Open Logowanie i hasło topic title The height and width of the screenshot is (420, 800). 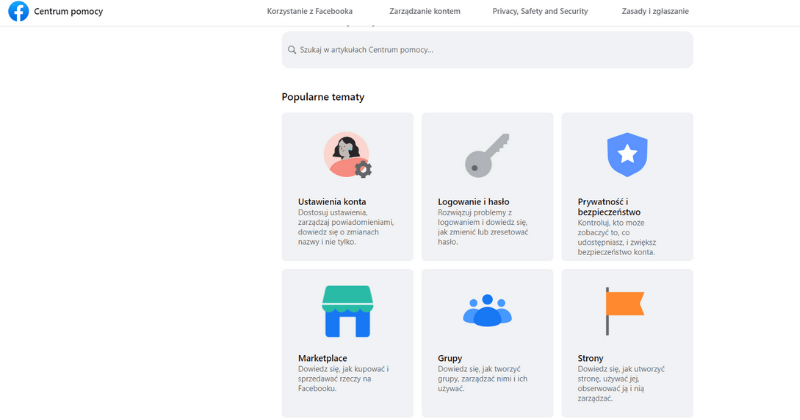click(473, 202)
